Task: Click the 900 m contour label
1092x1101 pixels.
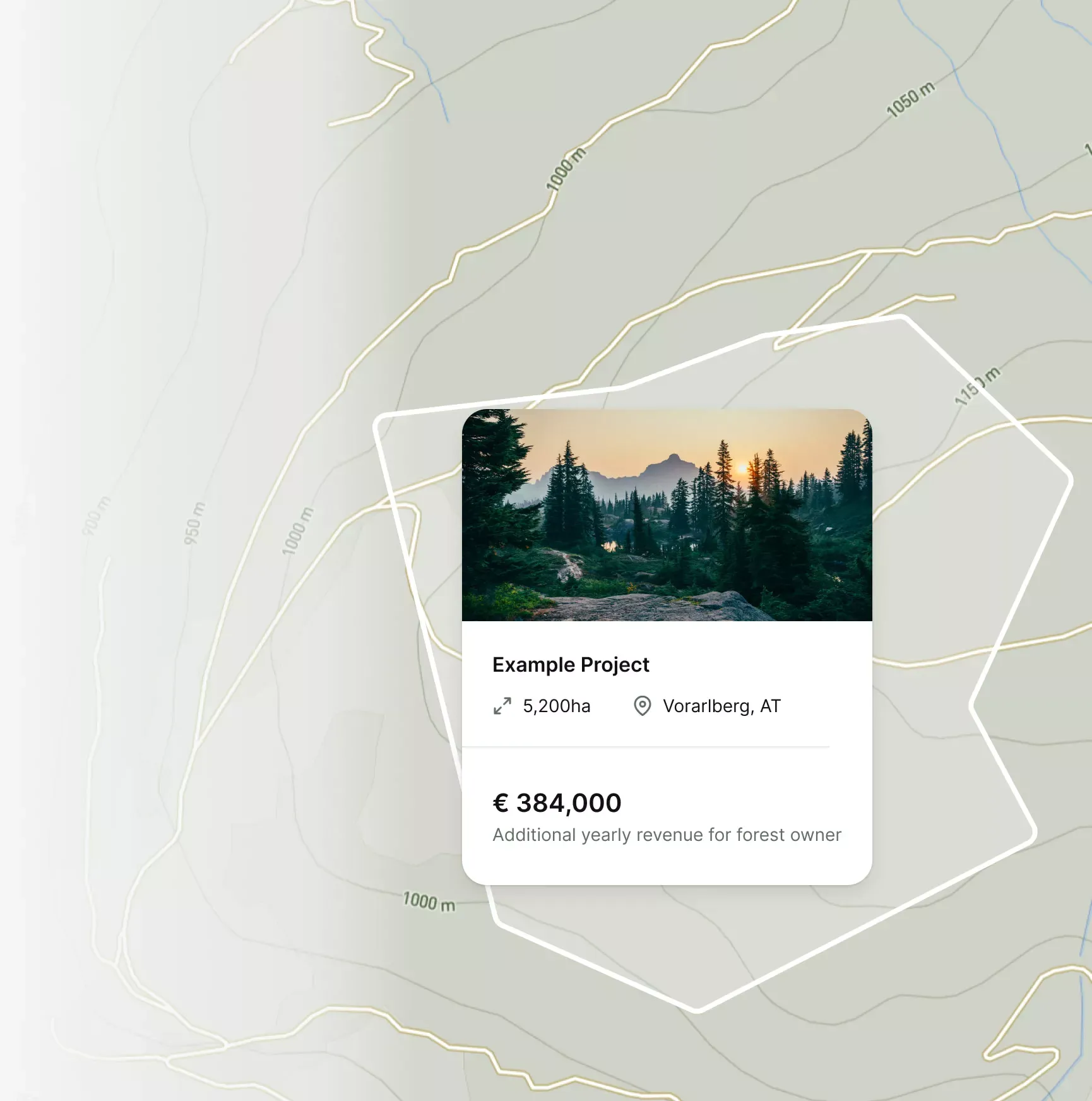Action: point(97,516)
